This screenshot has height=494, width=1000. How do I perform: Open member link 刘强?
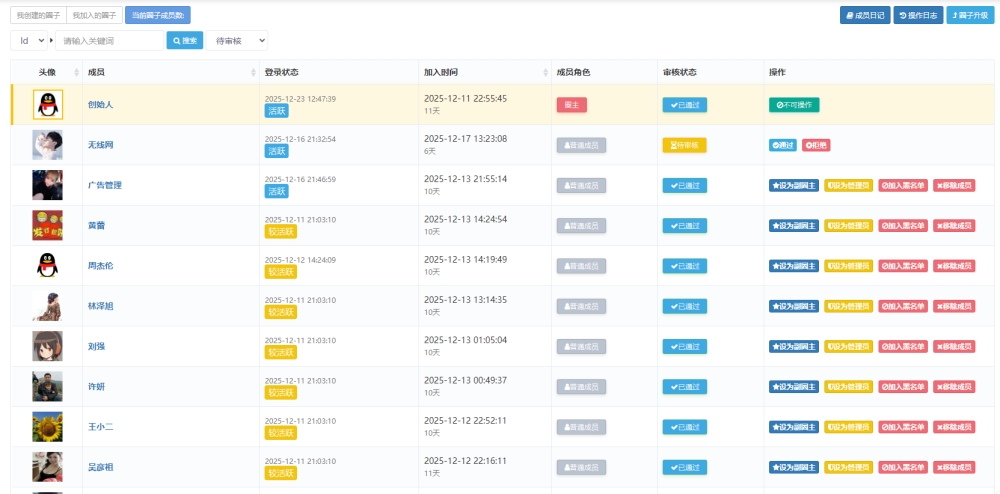coord(97,346)
